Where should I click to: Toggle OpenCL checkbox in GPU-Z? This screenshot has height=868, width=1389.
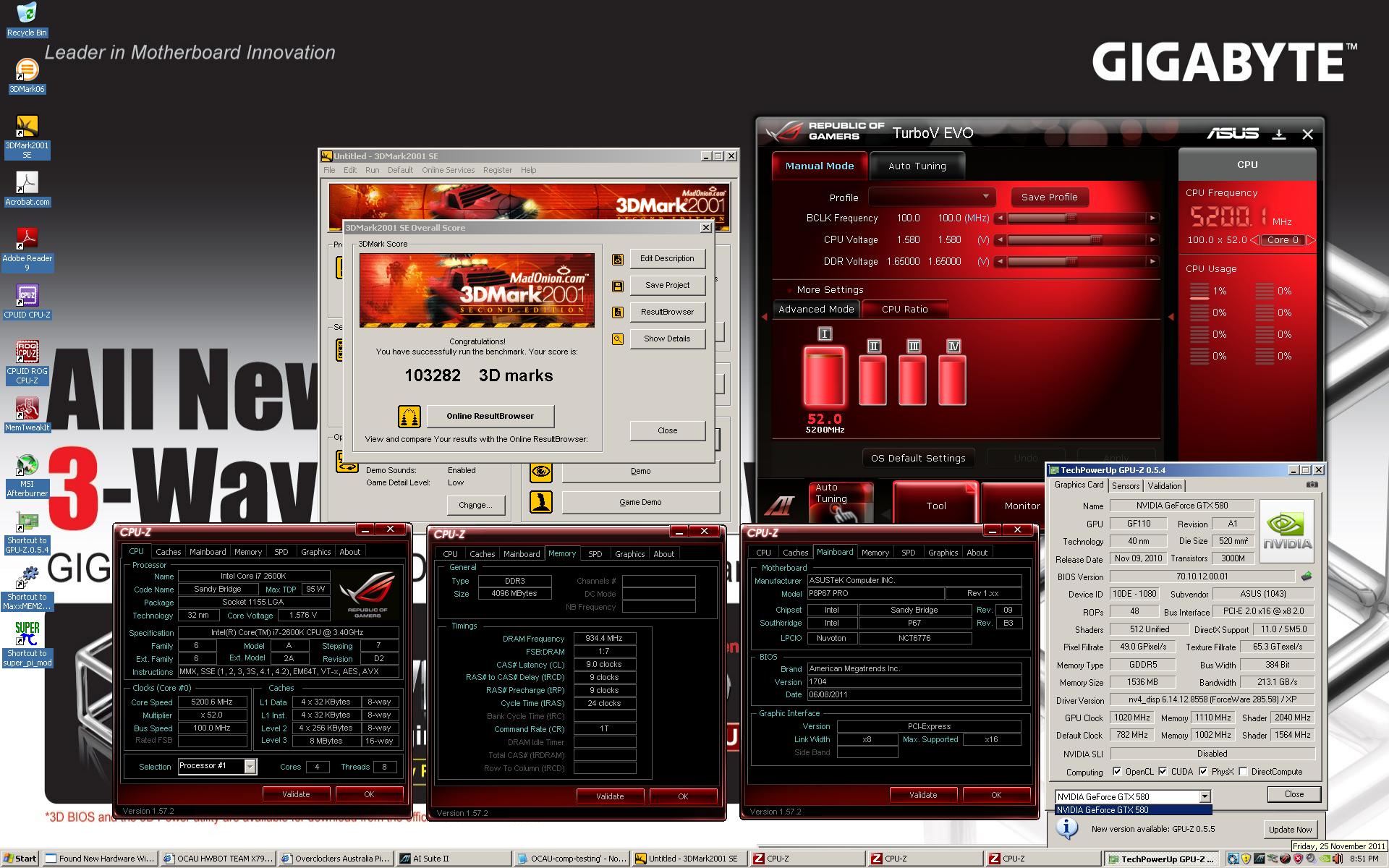pyautogui.click(x=1117, y=772)
